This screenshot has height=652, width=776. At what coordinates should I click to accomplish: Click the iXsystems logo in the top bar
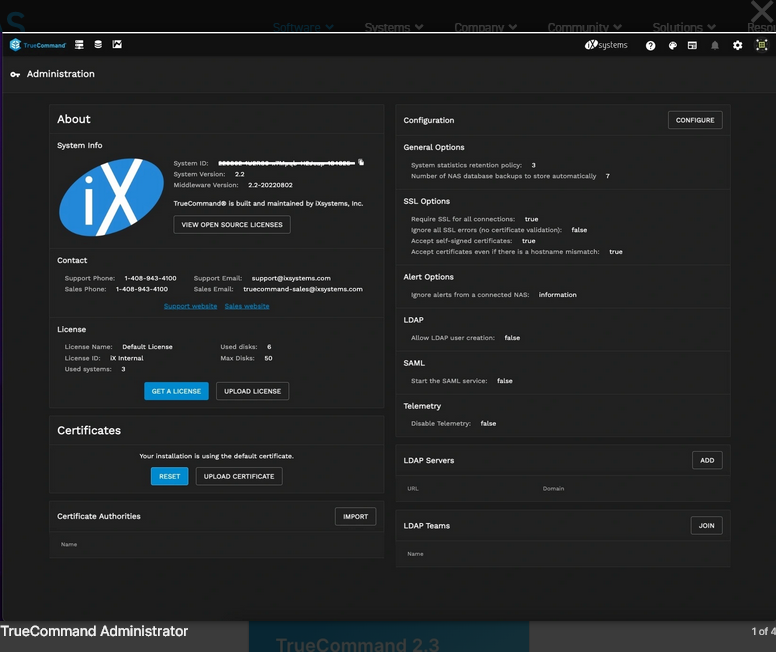[606, 45]
